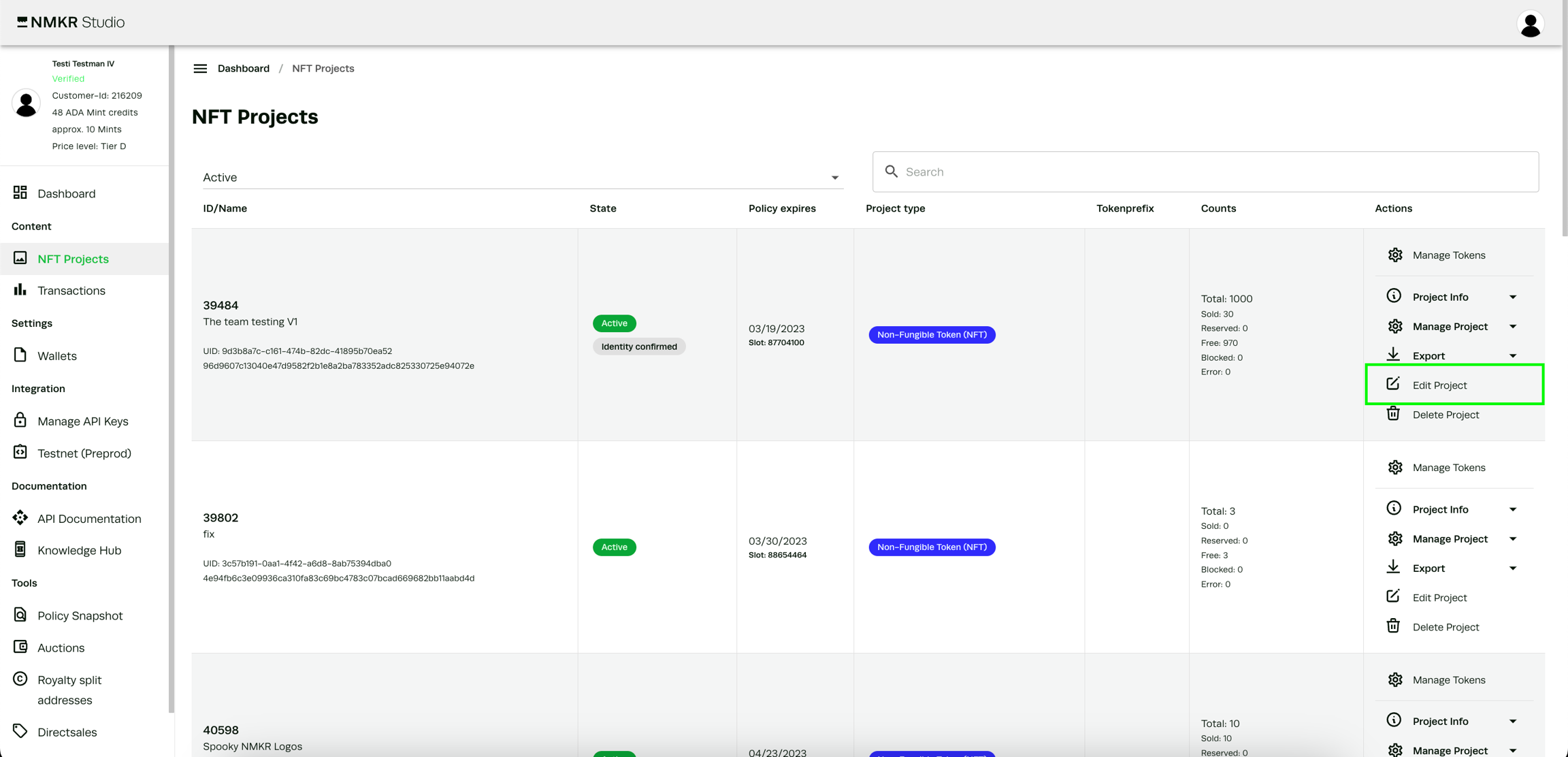Click Manage Tokens gear icon for project 39484
The image size is (1568, 757).
[1394, 255]
